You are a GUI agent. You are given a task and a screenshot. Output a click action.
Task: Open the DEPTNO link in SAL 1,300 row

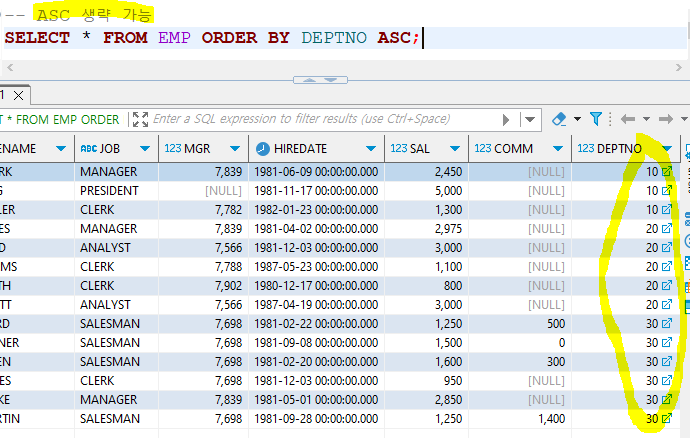point(667,210)
